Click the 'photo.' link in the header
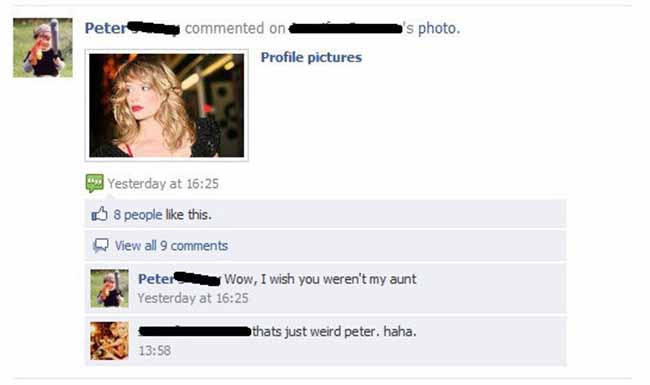This screenshot has height=385, width=650. [439, 29]
